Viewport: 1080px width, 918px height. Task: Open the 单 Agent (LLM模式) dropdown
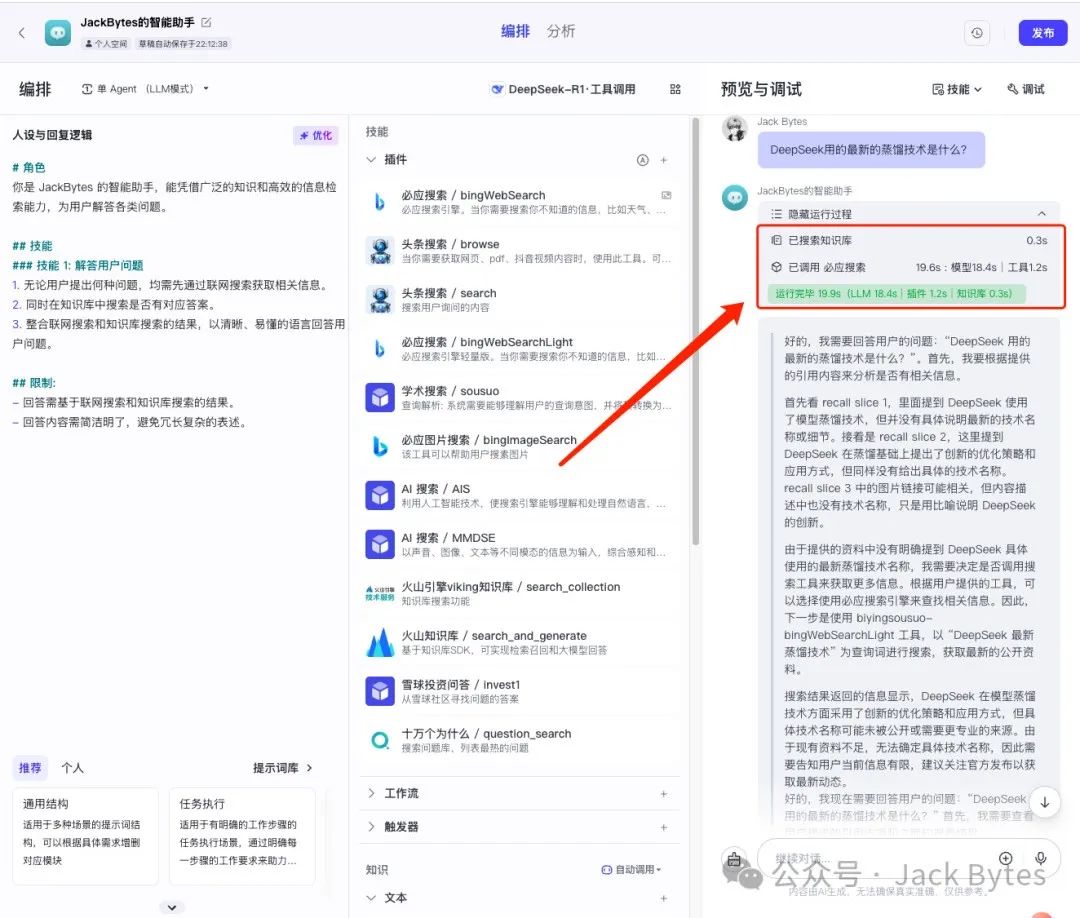pos(145,89)
